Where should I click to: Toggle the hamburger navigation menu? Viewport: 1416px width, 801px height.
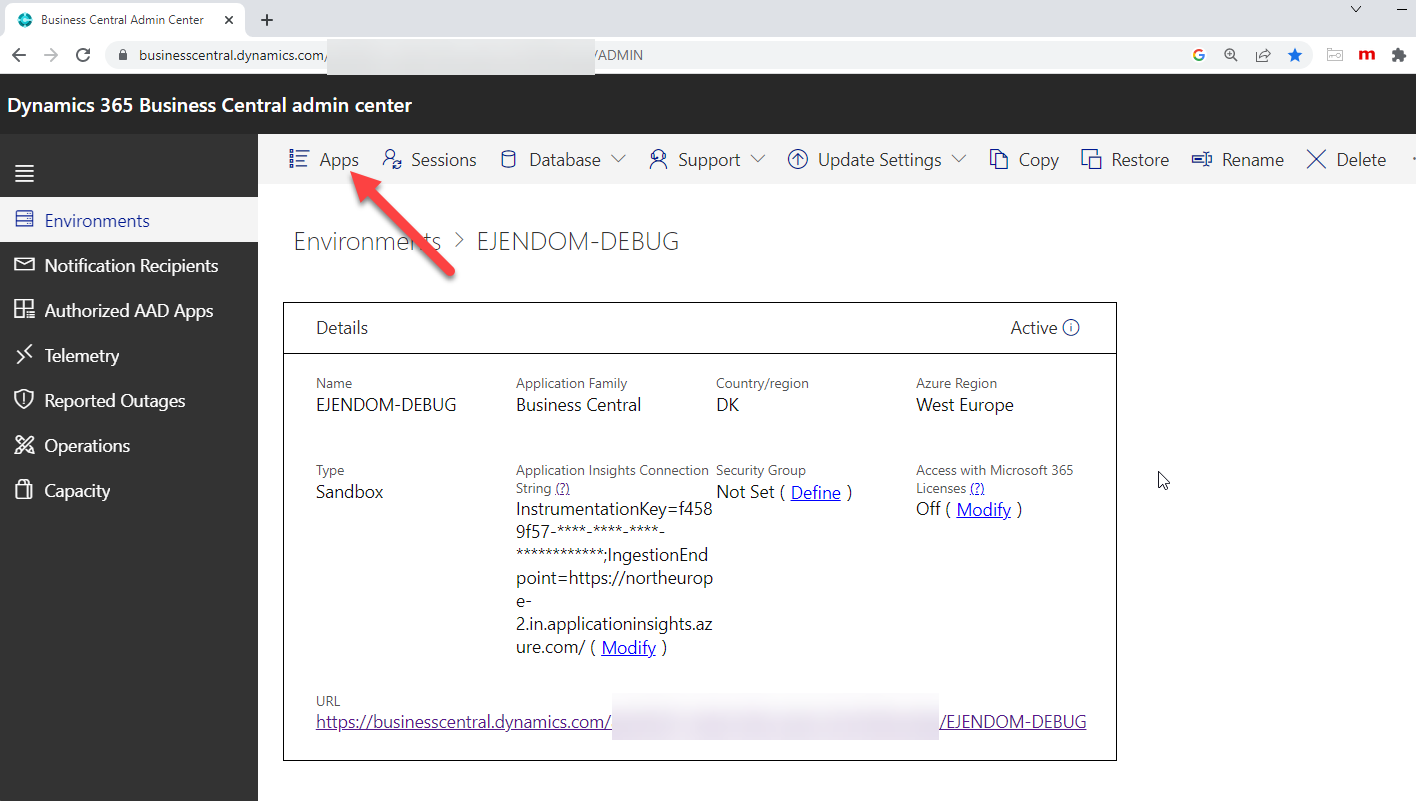click(25, 174)
